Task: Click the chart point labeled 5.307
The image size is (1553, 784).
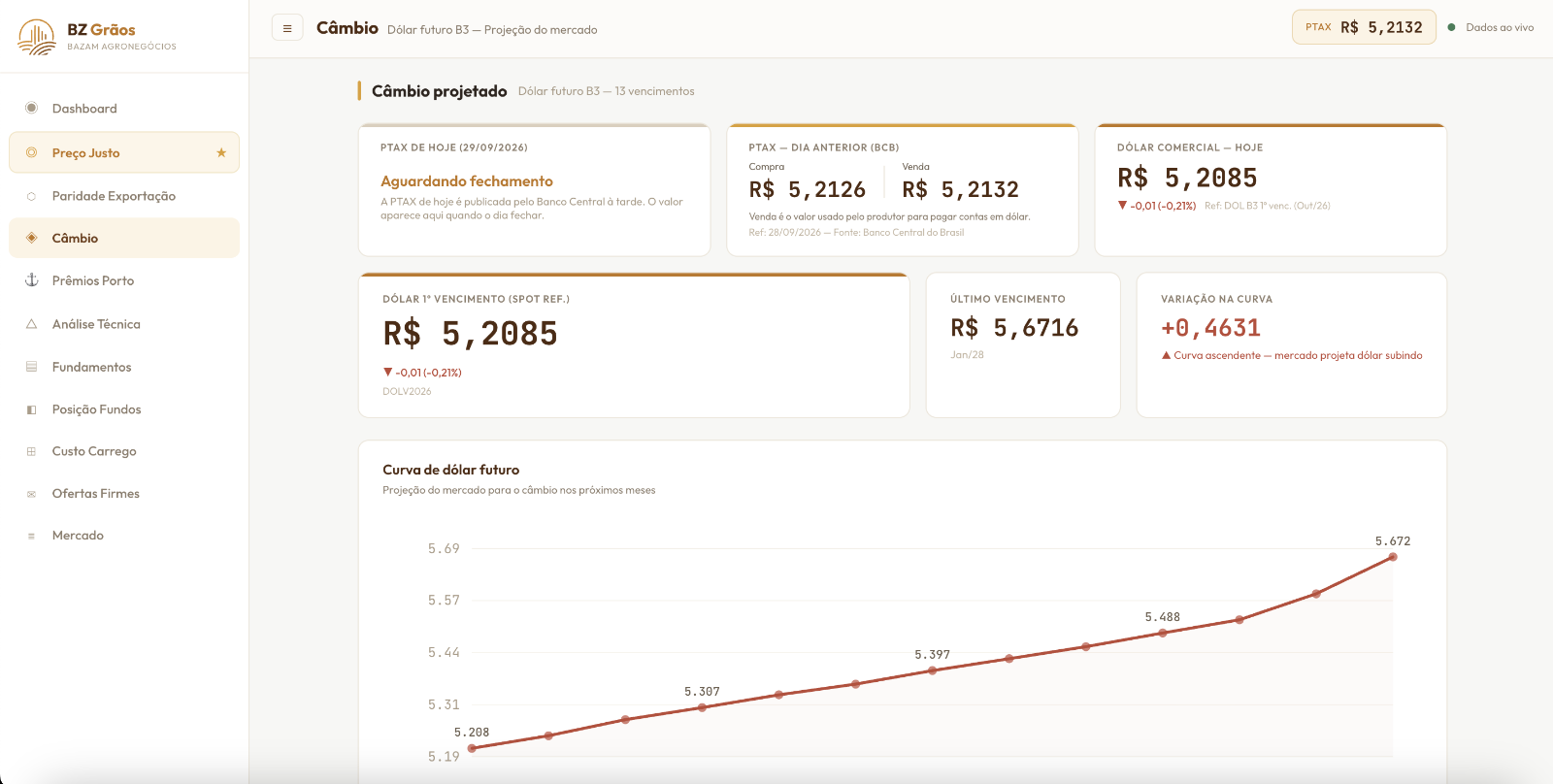Action: point(702,707)
